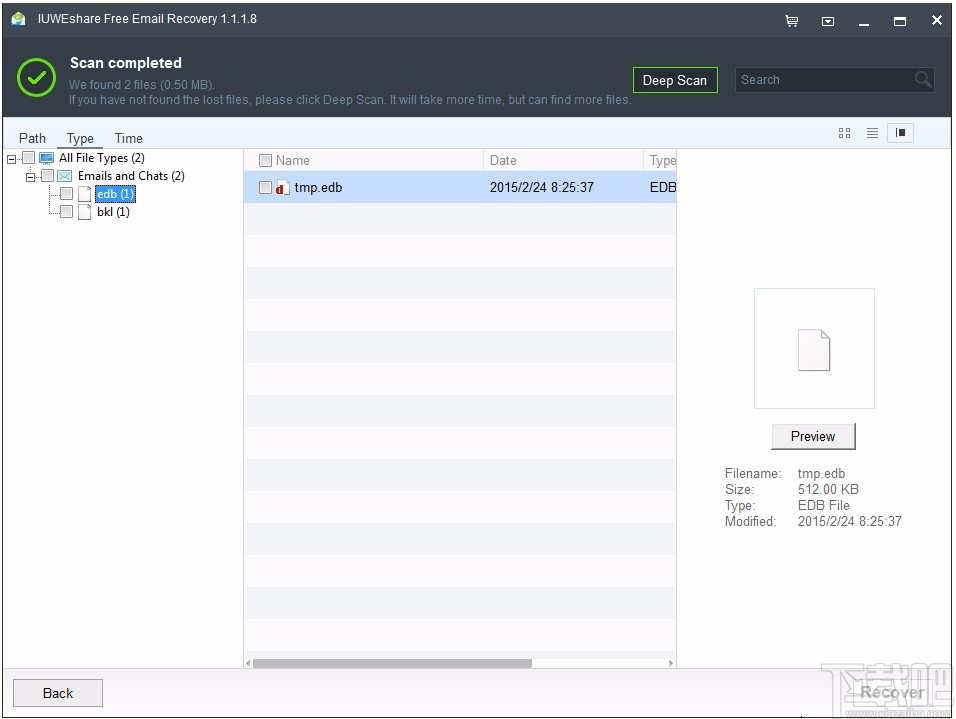Click the 2015/2/24 8:25:37 date cell in the tmp.edb row

[x=541, y=187]
